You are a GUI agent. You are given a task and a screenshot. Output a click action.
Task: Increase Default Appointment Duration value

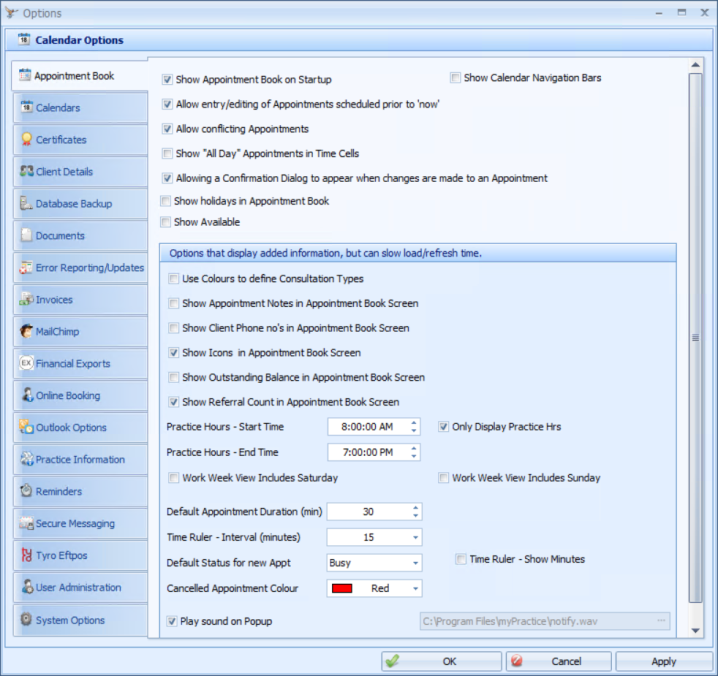coord(415,508)
